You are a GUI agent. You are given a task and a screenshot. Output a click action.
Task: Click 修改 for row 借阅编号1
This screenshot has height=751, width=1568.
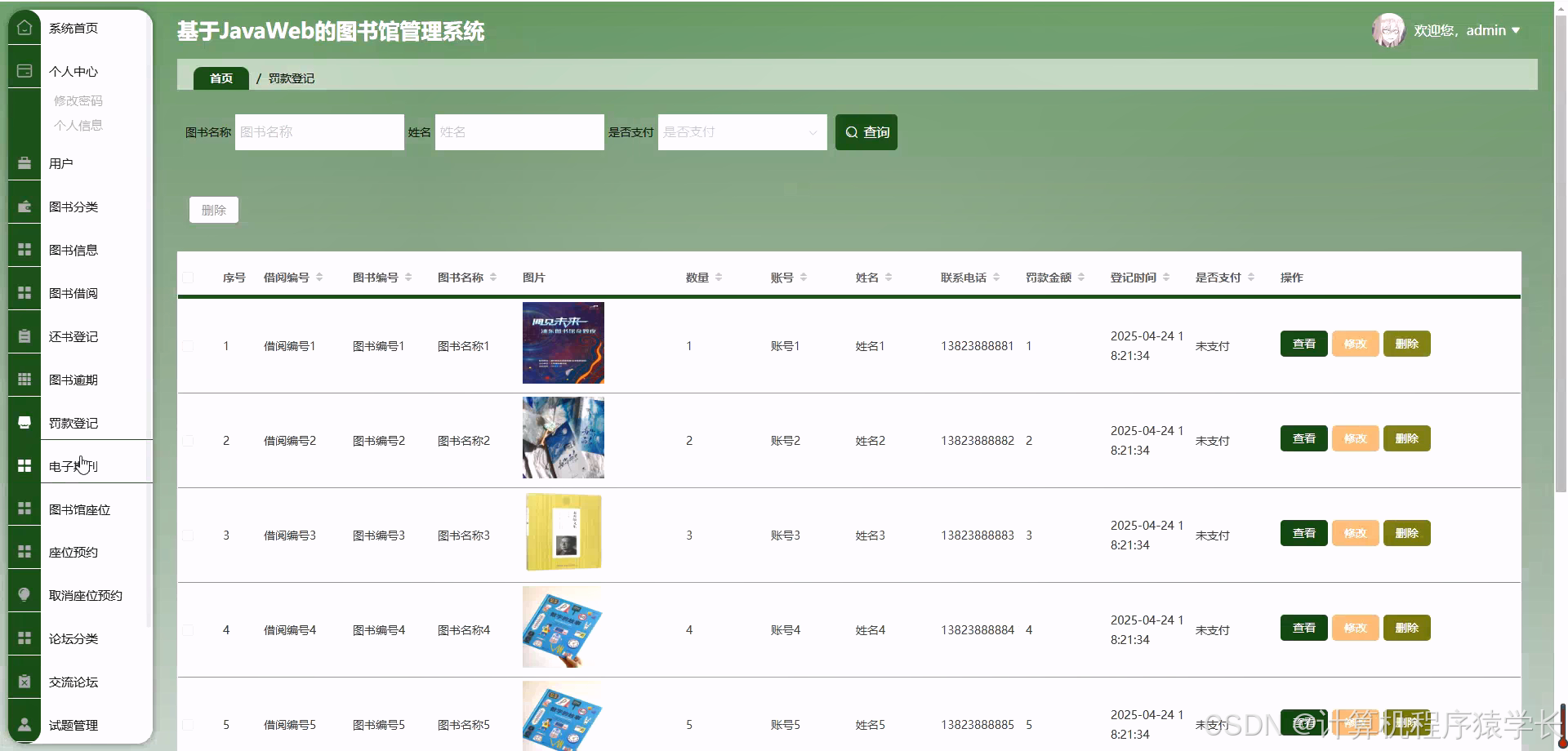click(x=1356, y=344)
